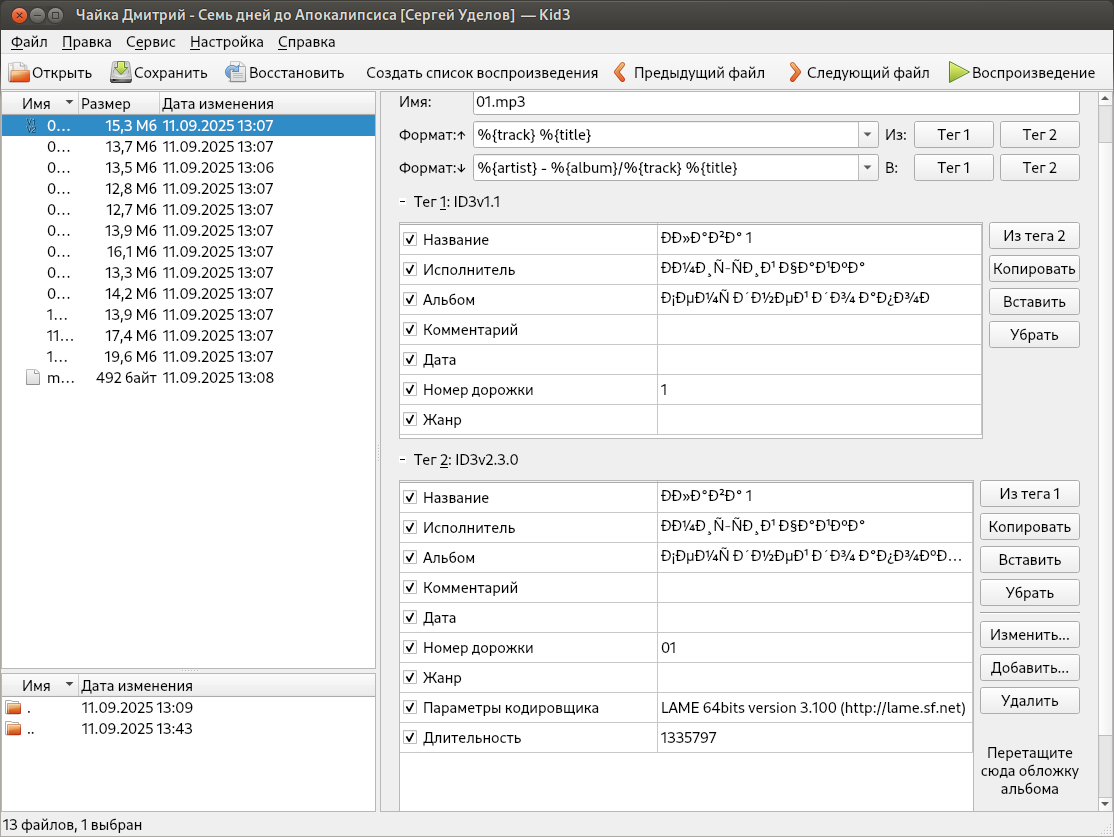Image resolution: width=1114 pixels, height=837 pixels.
Task: Click the Открыть folder icon in toolbar
Action: pos(19,72)
